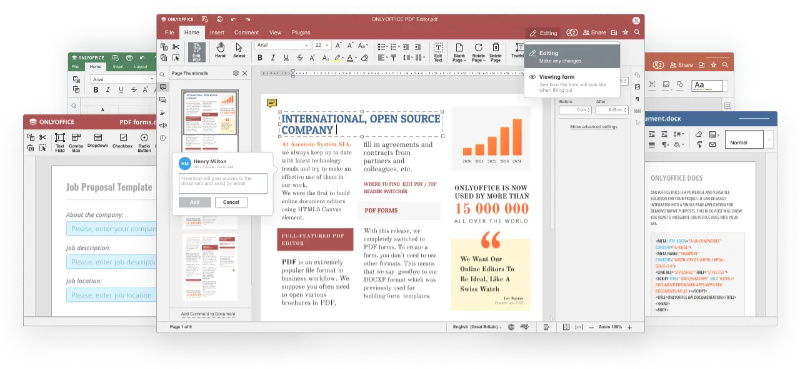Screen dimensions: 800x369
Task: Click Share in orange presentation window
Action: click(x=681, y=65)
